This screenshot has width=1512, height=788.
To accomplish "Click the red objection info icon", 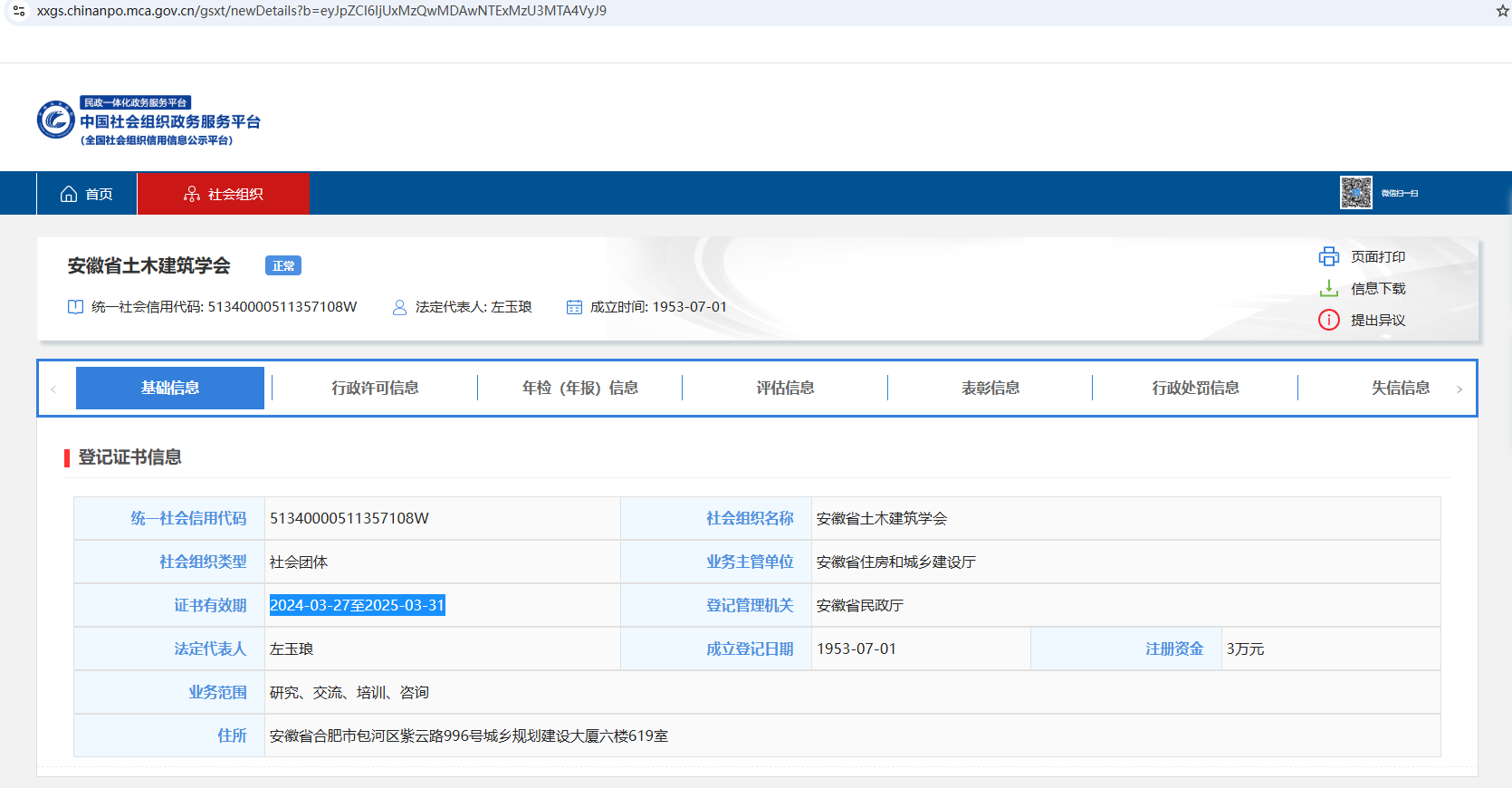I will click(x=1328, y=321).
